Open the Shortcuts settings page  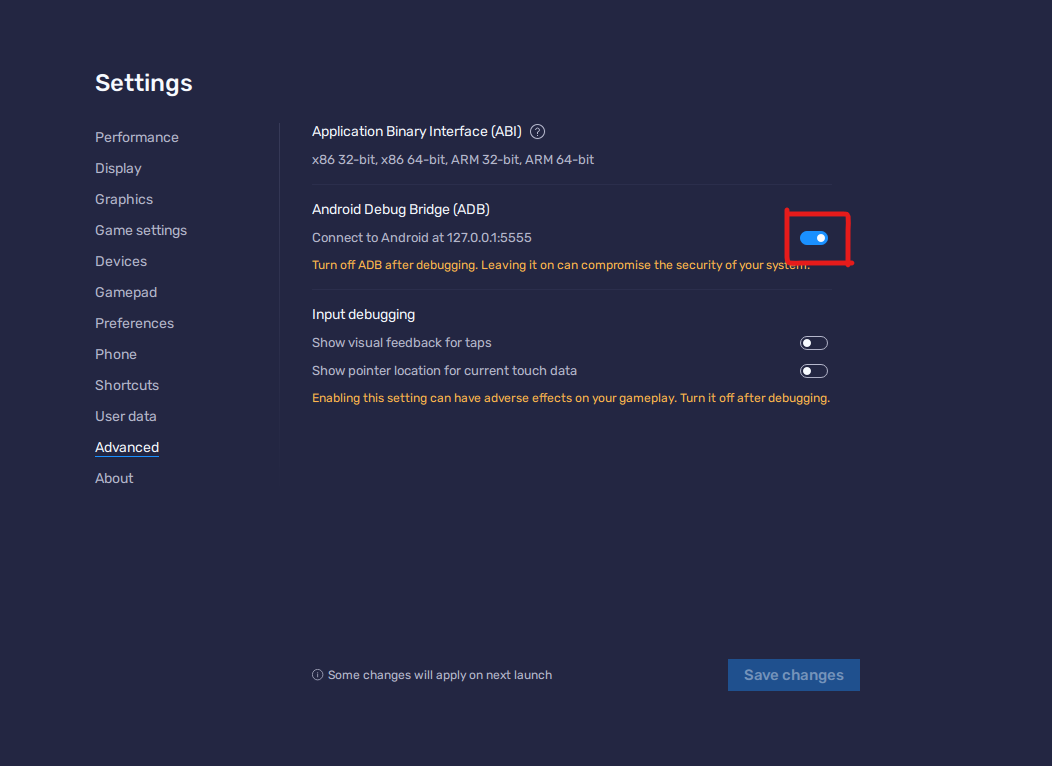tap(127, 385)
